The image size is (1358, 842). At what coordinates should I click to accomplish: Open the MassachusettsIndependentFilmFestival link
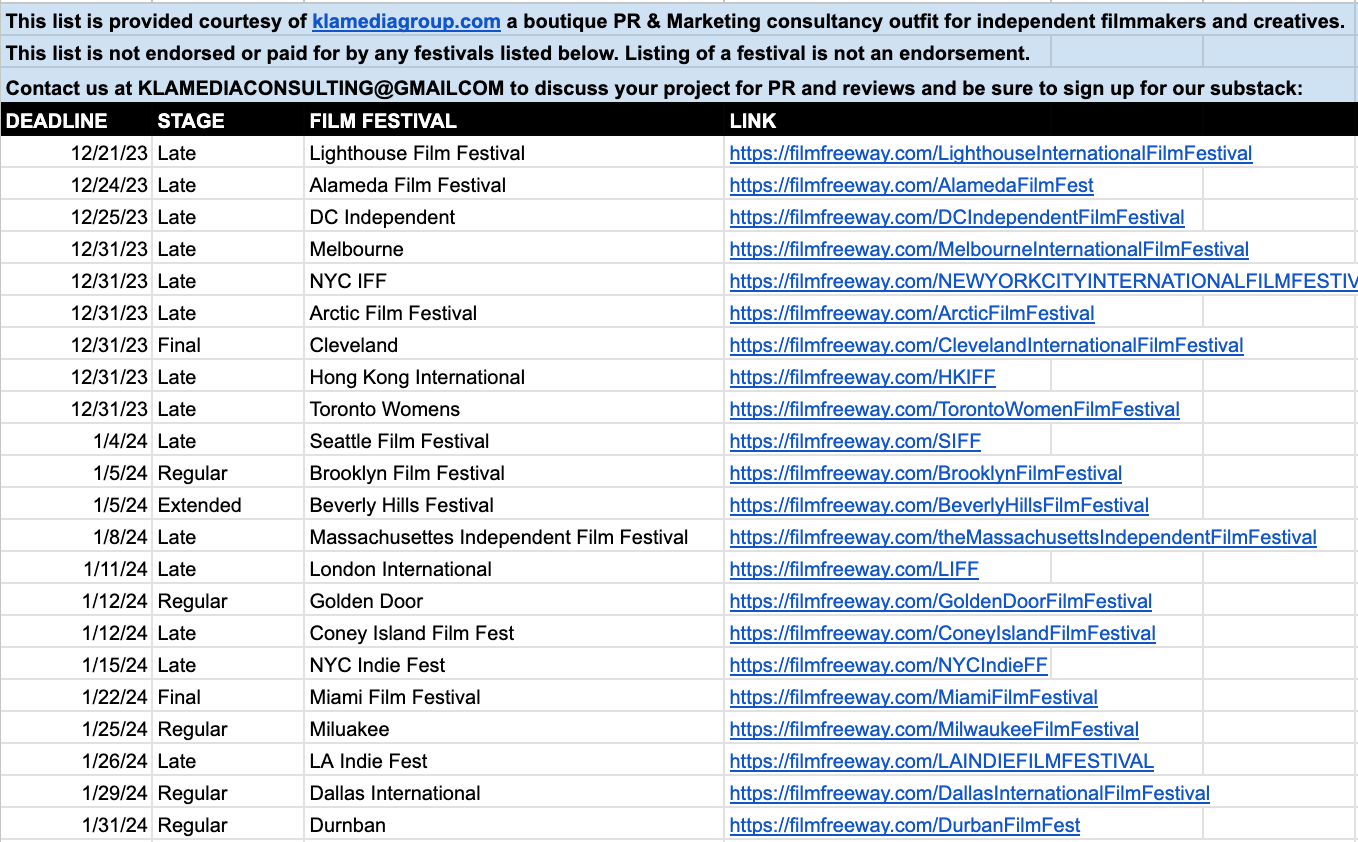pos(1023,537)
